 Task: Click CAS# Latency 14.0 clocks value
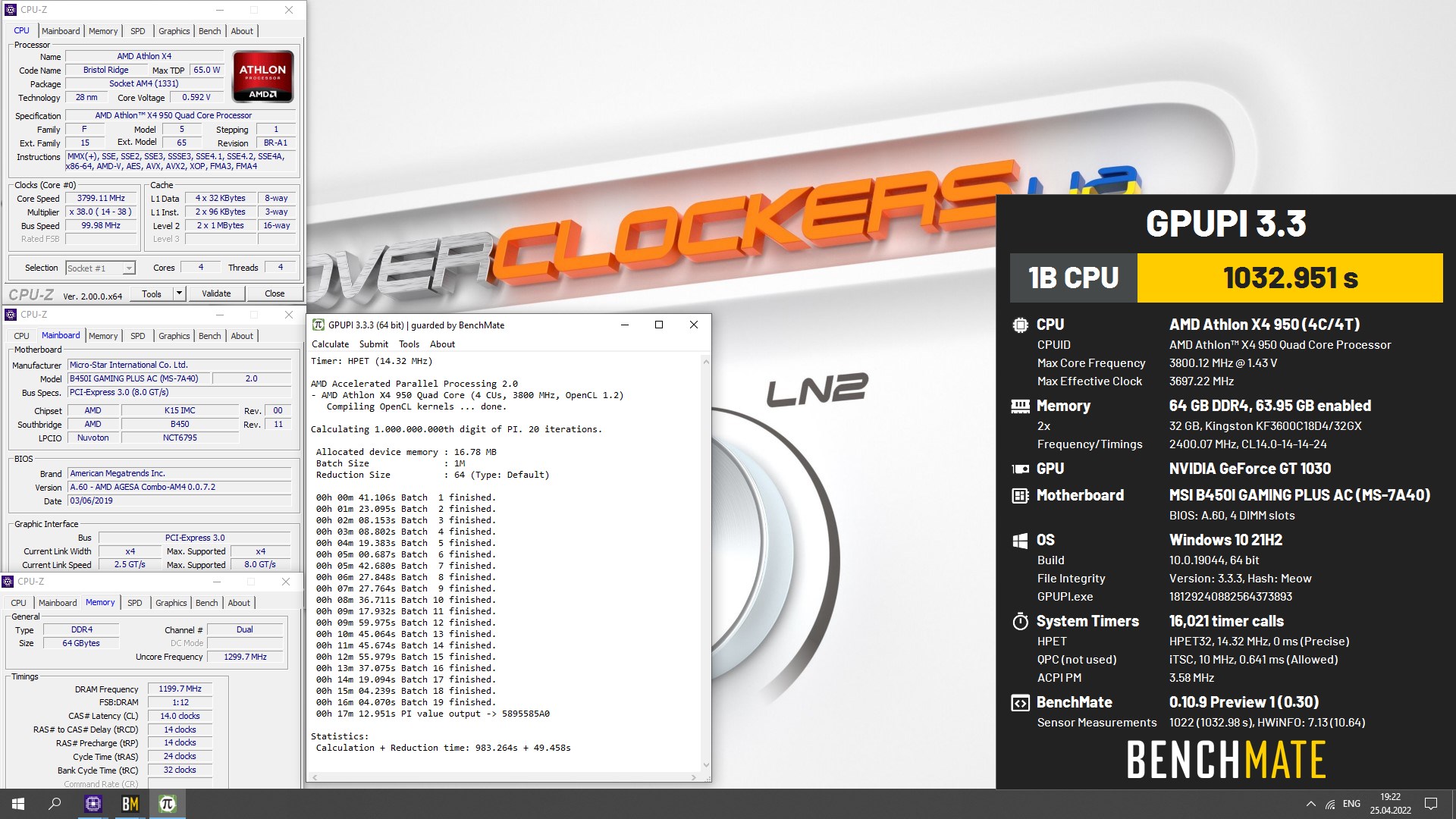[180, 717]
